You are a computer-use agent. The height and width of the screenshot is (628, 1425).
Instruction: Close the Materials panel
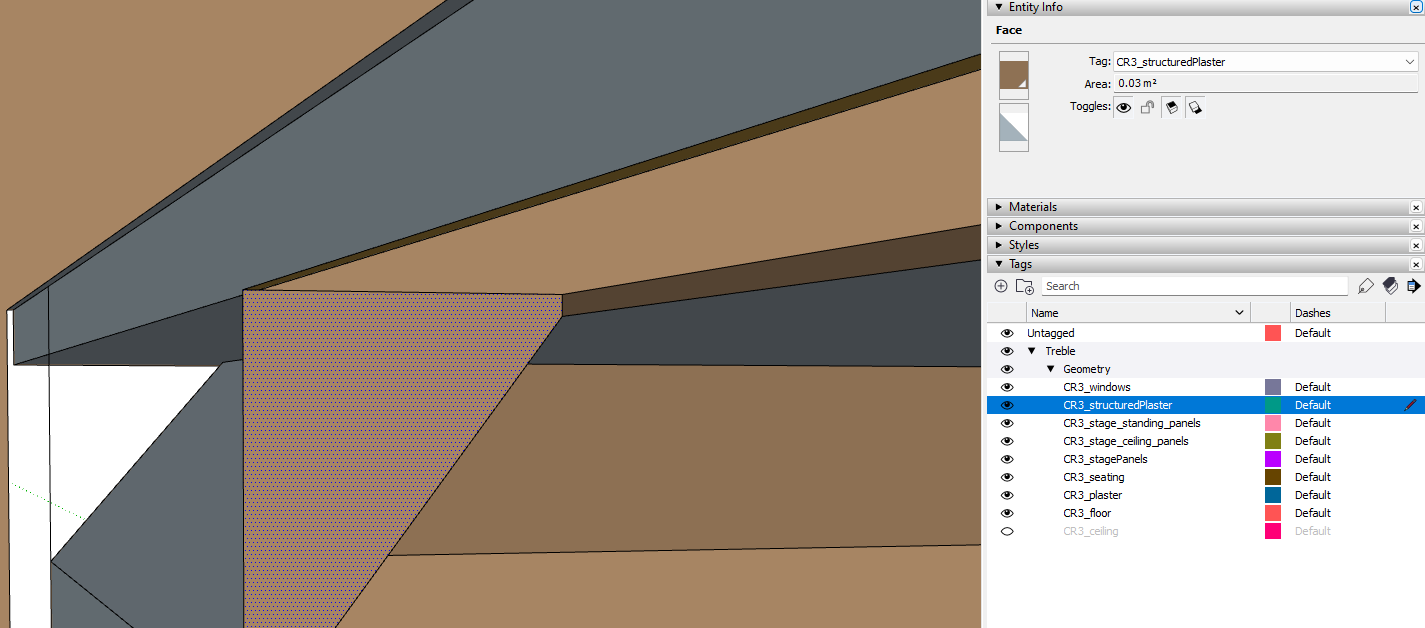(x=1416, y=207)
